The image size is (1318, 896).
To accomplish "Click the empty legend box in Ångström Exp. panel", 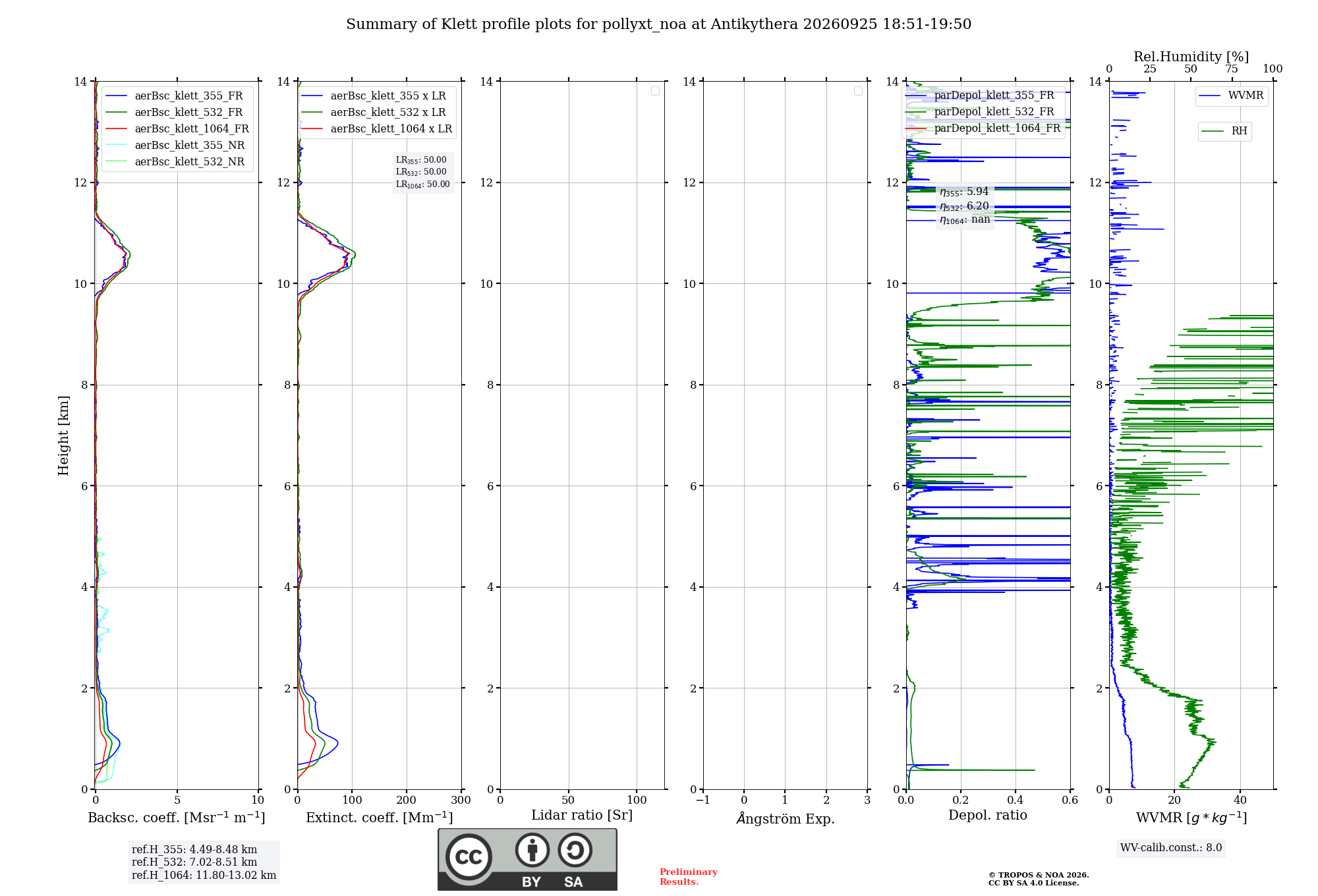I will pyautogui.click(x=858, y=91).
